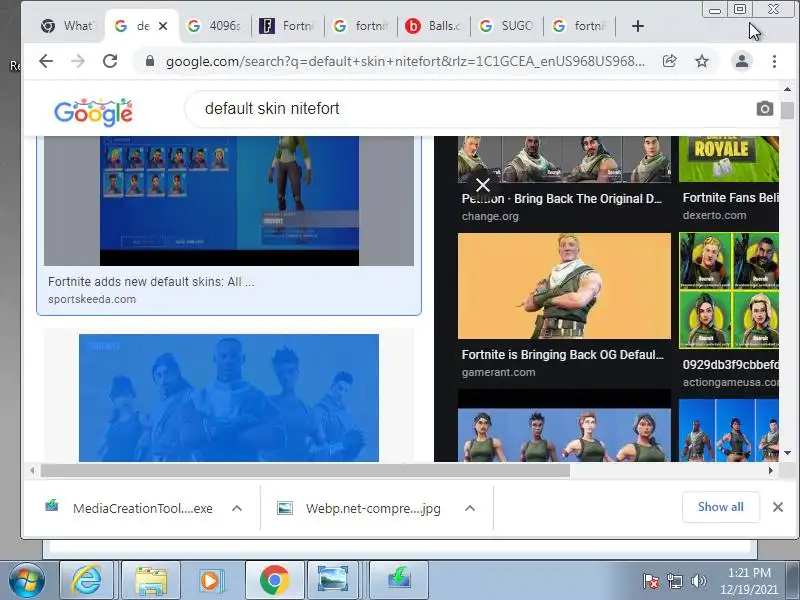Open the '0929db3f9cbbefc' related result
The width and height of the screenshot is (800, 600).
731,365
